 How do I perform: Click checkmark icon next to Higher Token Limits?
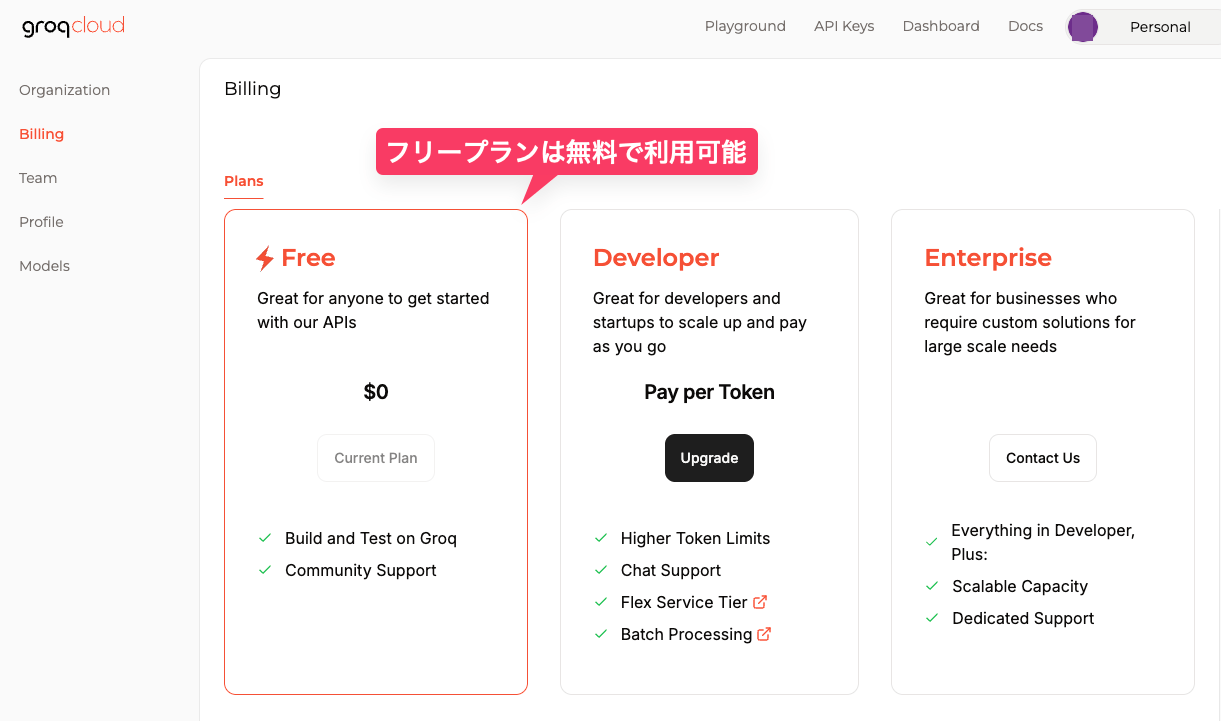coord(601,538)
